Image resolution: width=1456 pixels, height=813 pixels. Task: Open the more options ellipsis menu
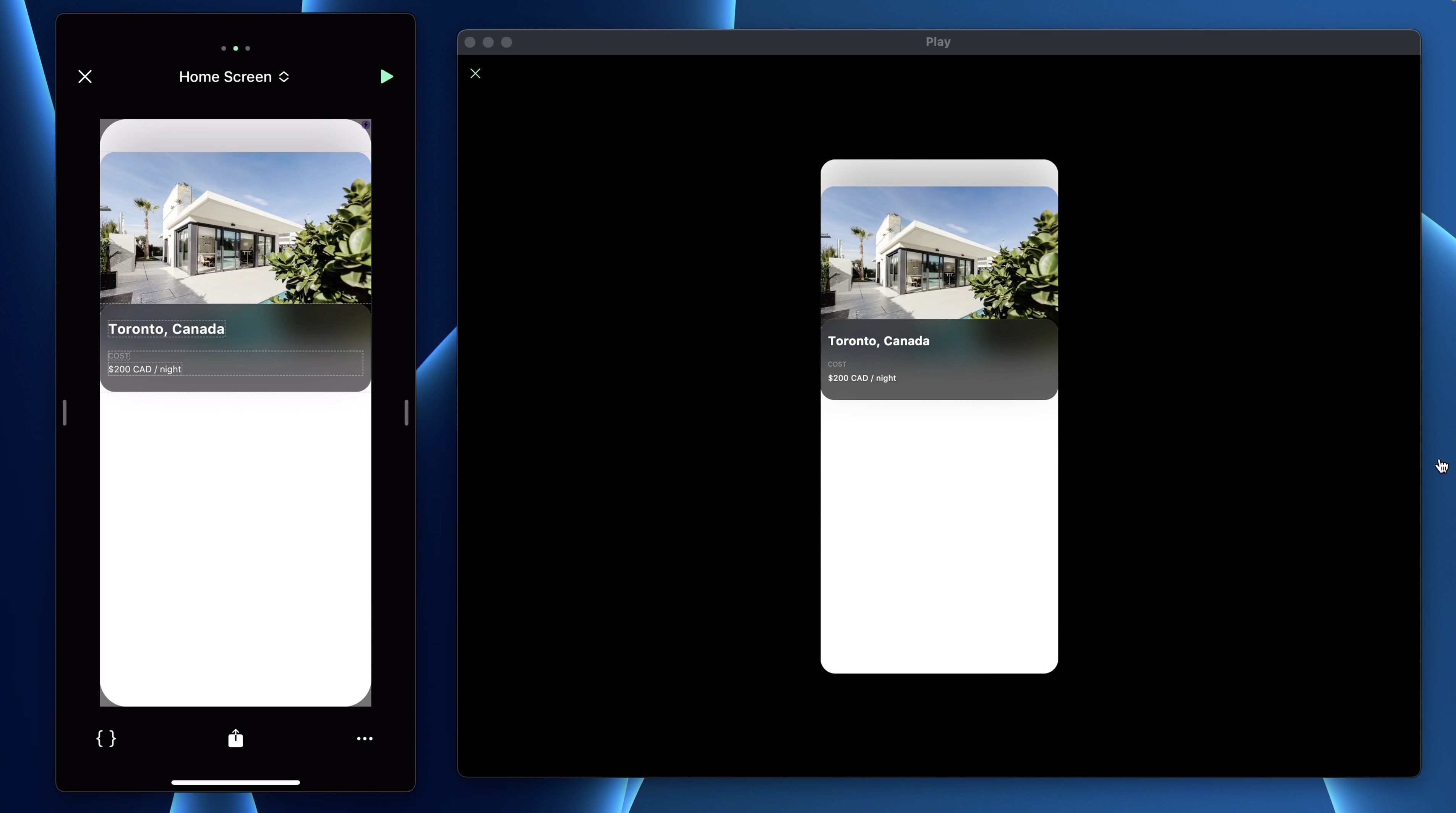point(365,739)
